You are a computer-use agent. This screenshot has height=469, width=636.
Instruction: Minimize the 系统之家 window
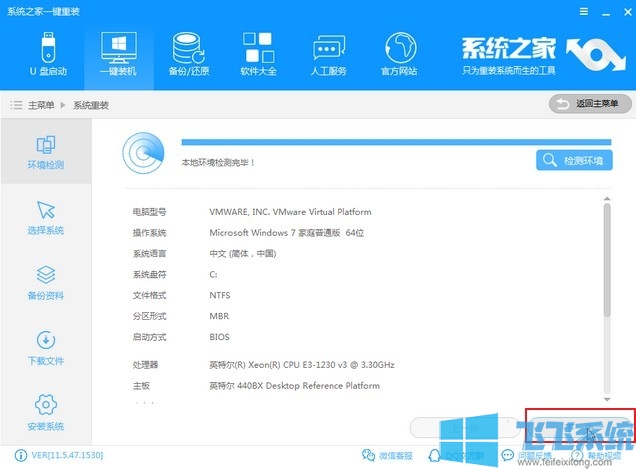(x=606, y=13)
